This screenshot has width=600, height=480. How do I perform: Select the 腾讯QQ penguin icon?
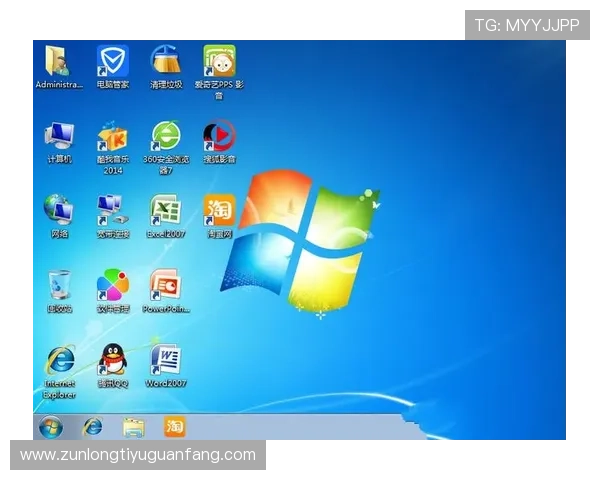[x=112, y=360]
